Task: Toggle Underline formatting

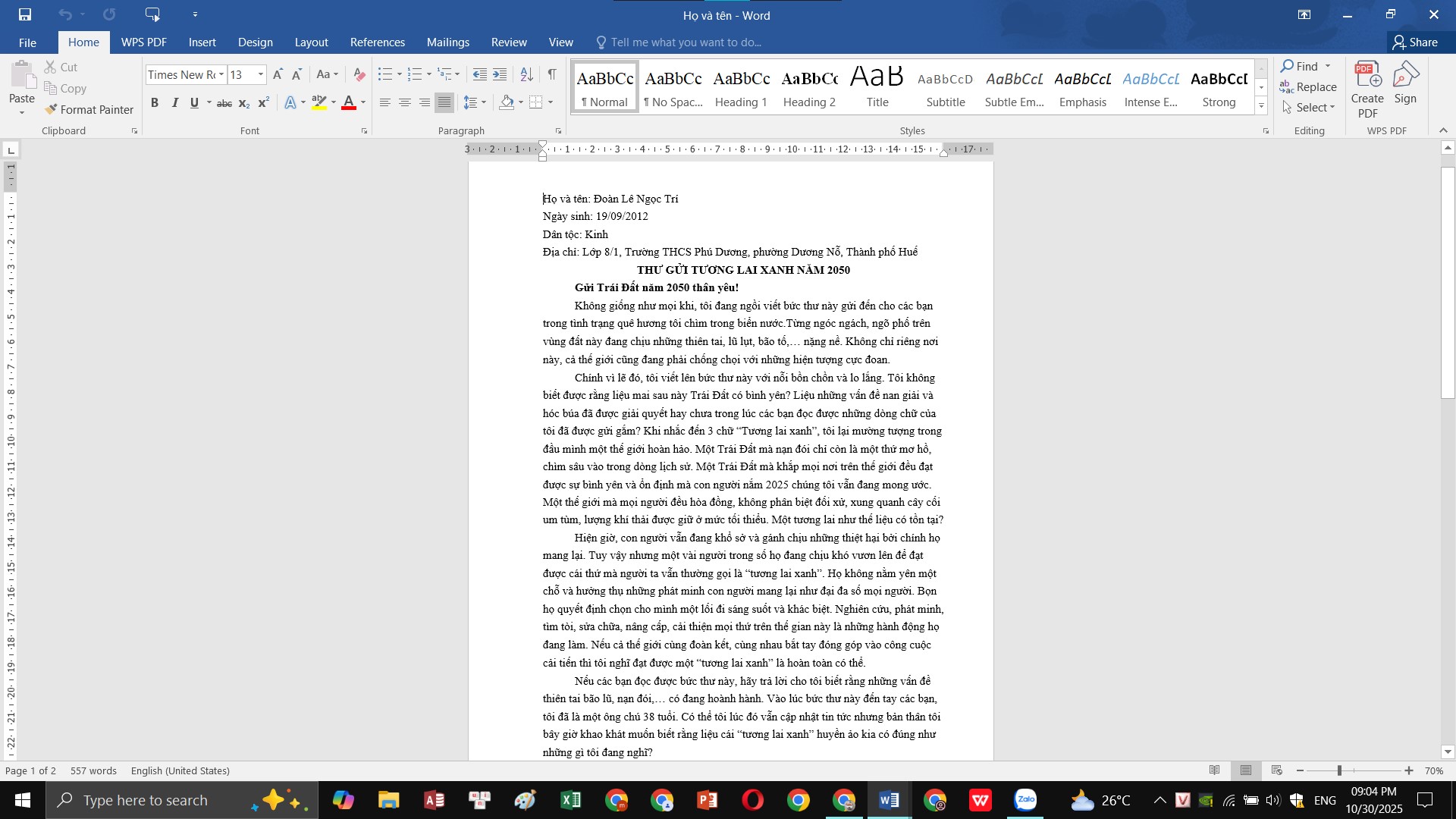Action: pos(194,102)
